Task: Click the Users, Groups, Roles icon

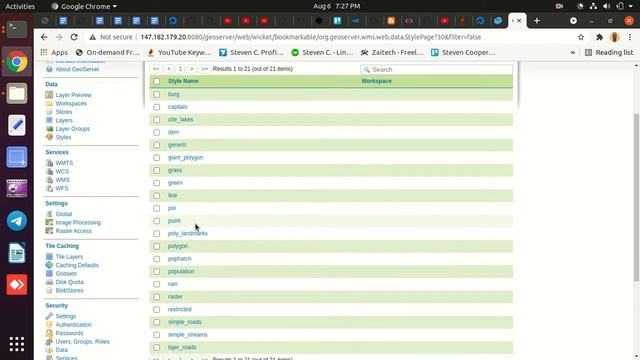Action: click(x=49, y=342)
